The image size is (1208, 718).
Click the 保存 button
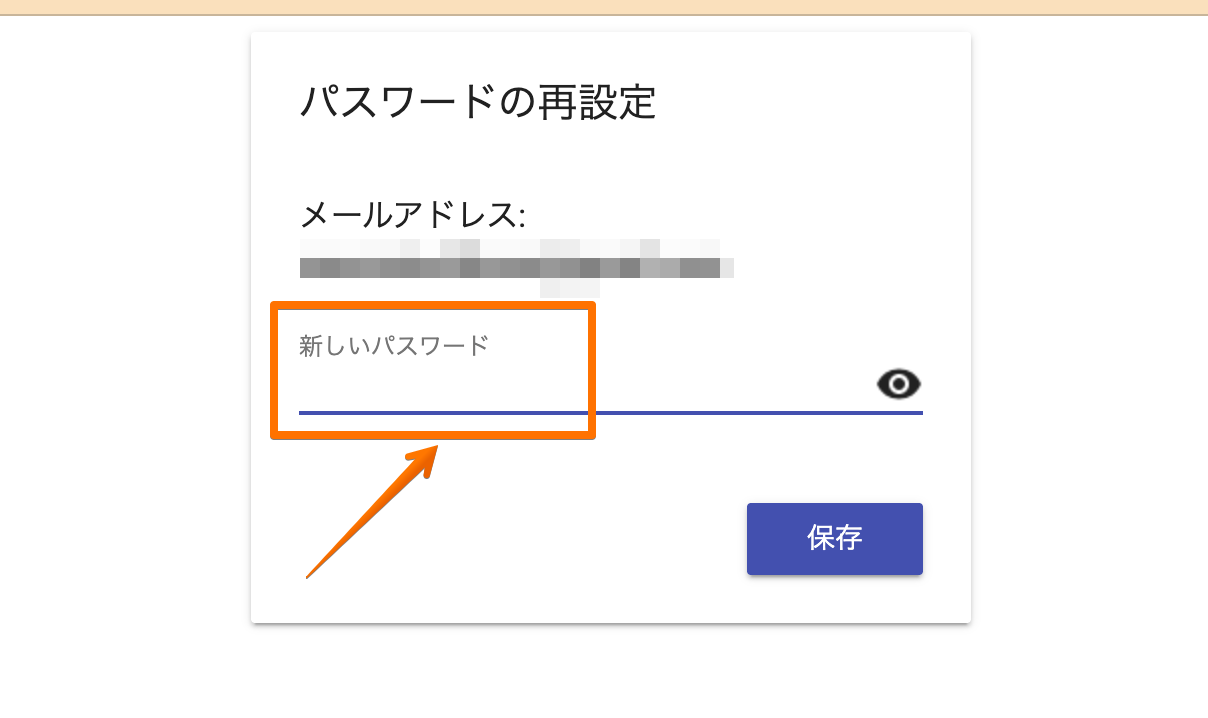coord(835,539)
